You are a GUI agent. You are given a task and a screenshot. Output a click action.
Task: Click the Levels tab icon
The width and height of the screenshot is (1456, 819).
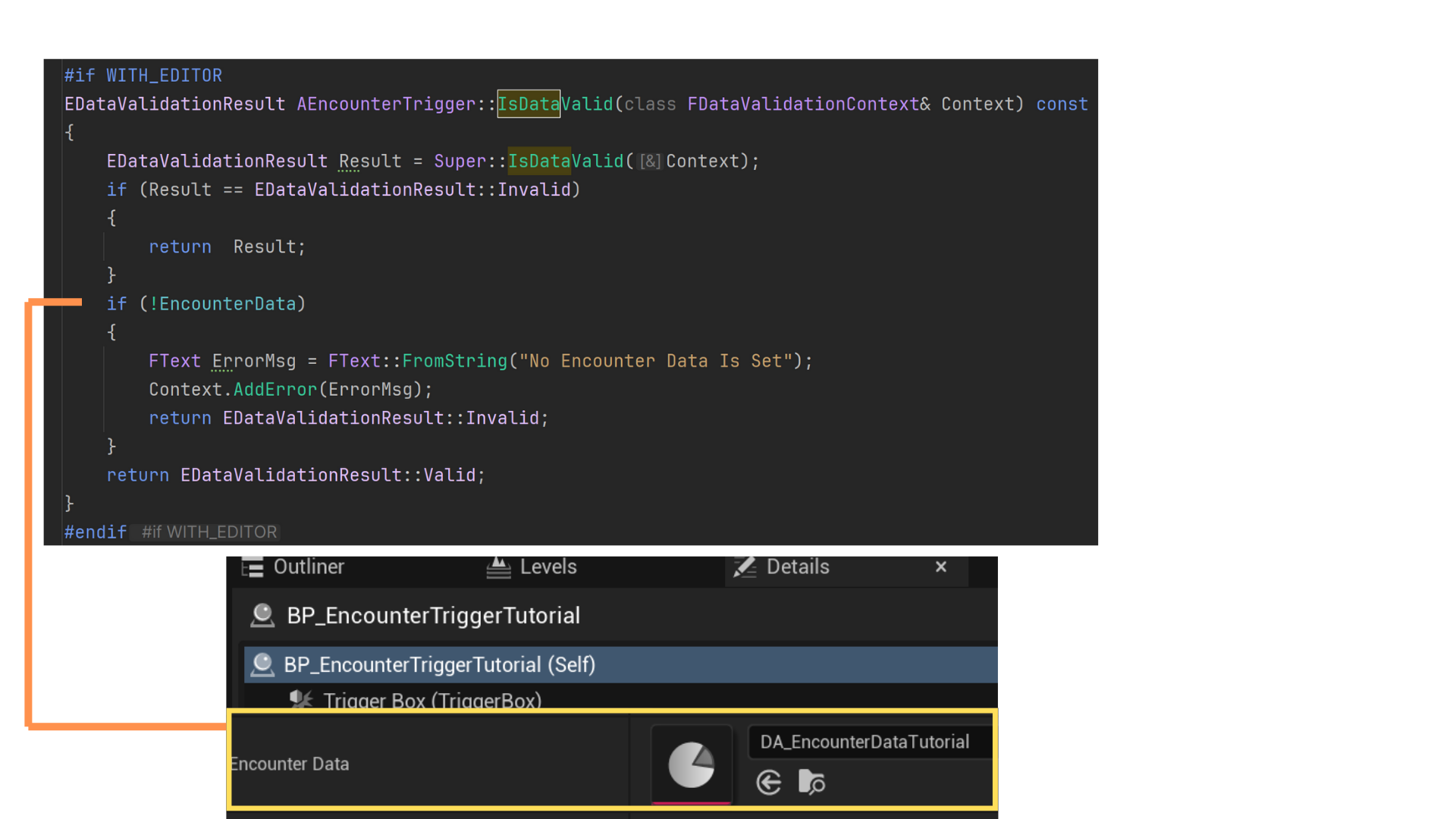click(x=498, y=567)
